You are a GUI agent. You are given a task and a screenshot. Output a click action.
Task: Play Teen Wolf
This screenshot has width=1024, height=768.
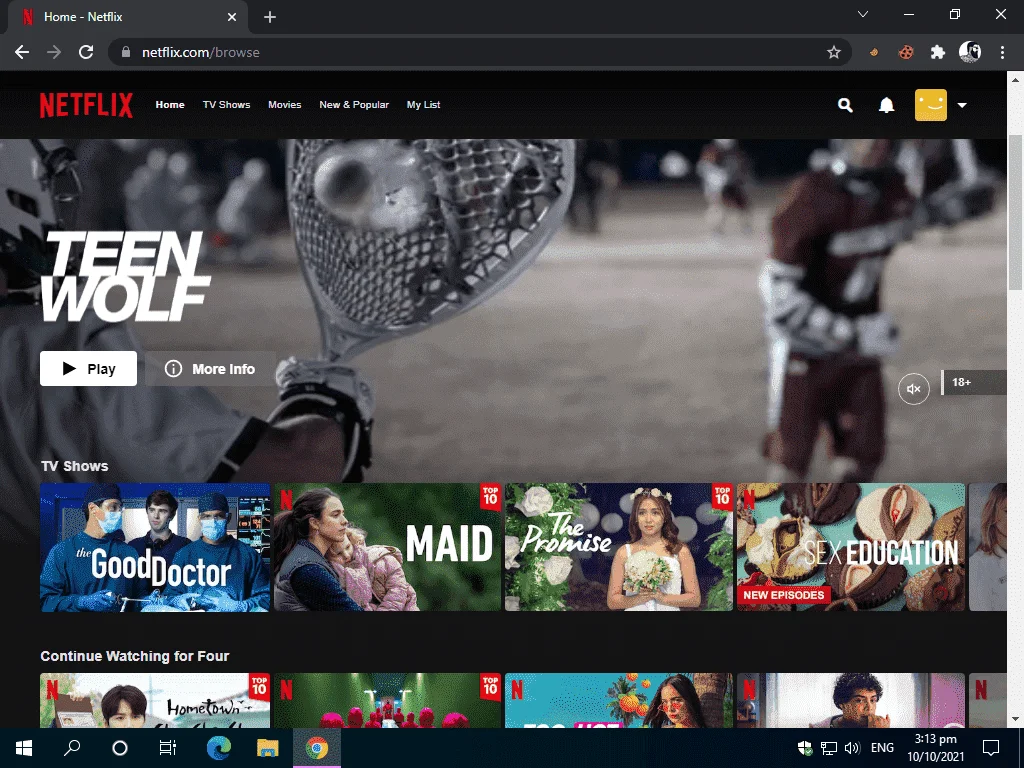pyautogui.click(x=88, y=368)
